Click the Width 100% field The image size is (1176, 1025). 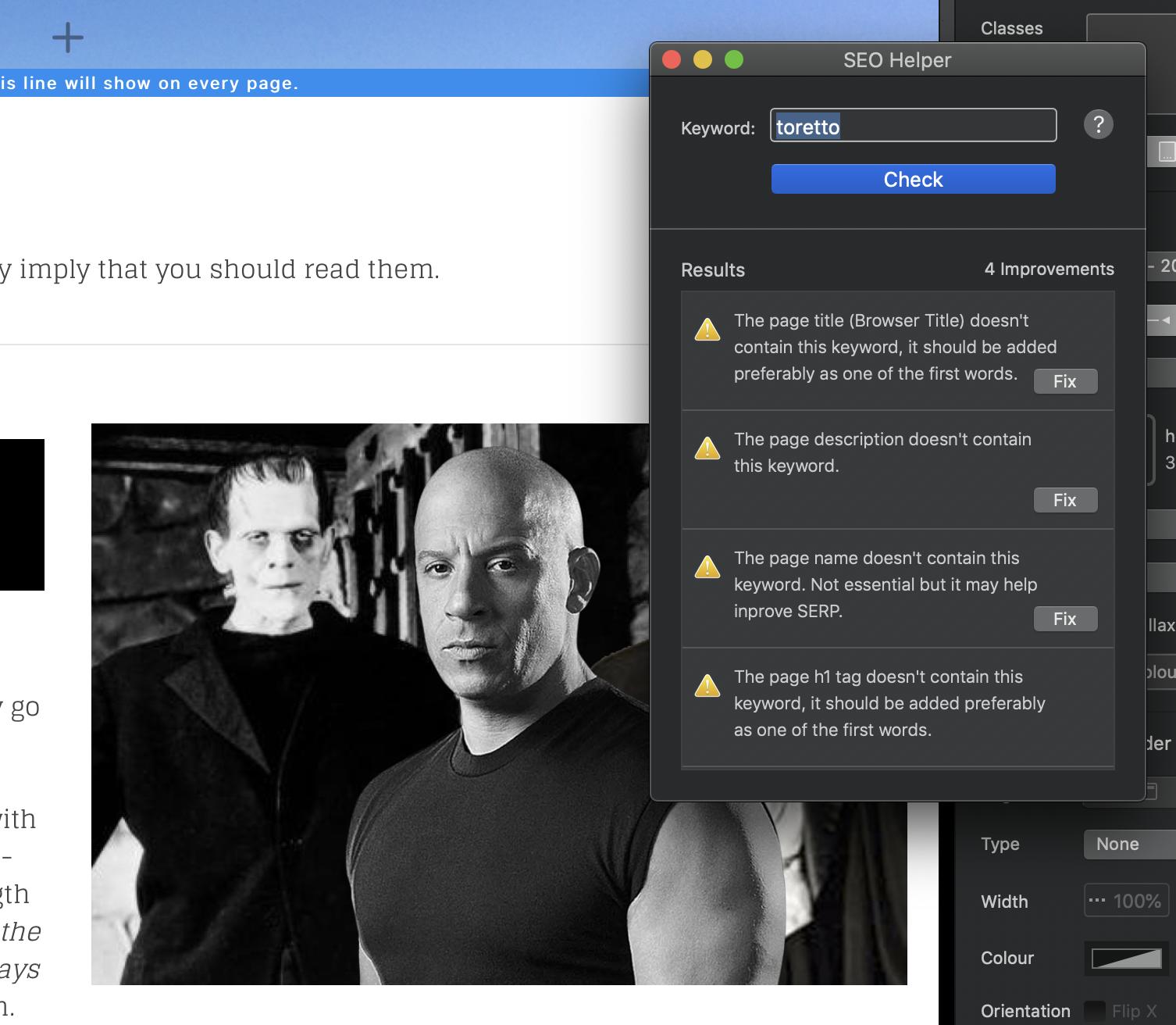coord(1128,902)
